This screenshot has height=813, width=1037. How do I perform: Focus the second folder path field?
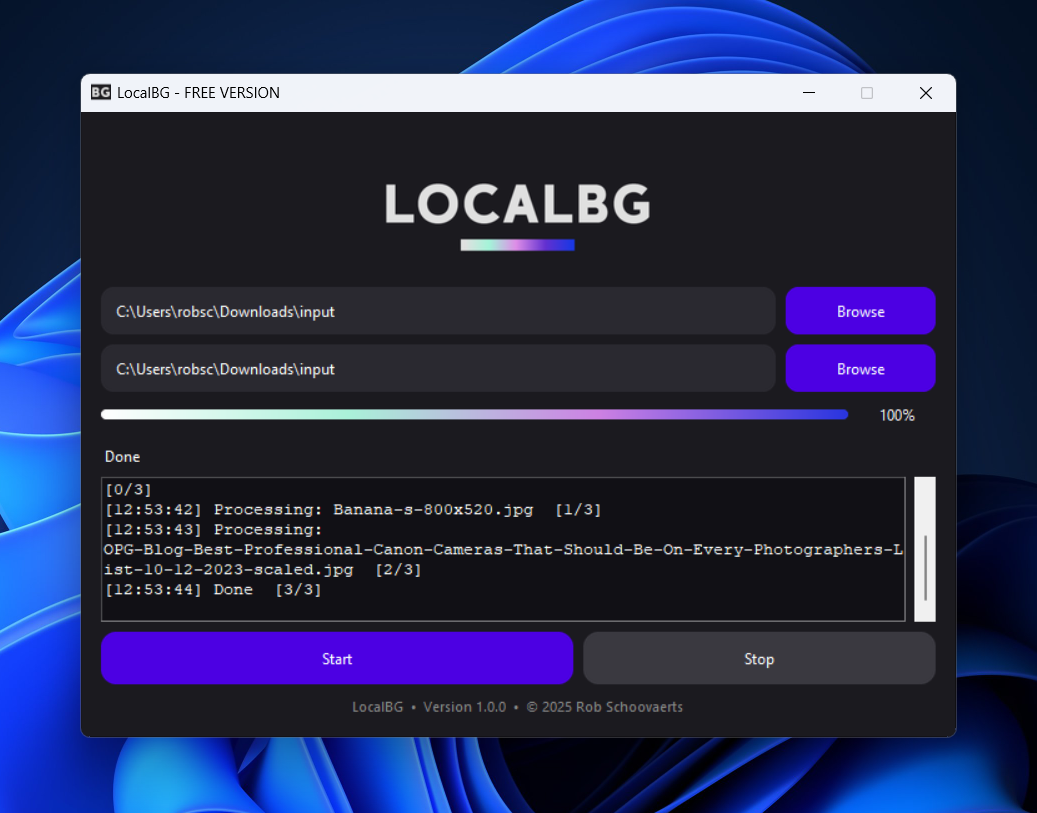pyautogui.click(x=438, y=368)
